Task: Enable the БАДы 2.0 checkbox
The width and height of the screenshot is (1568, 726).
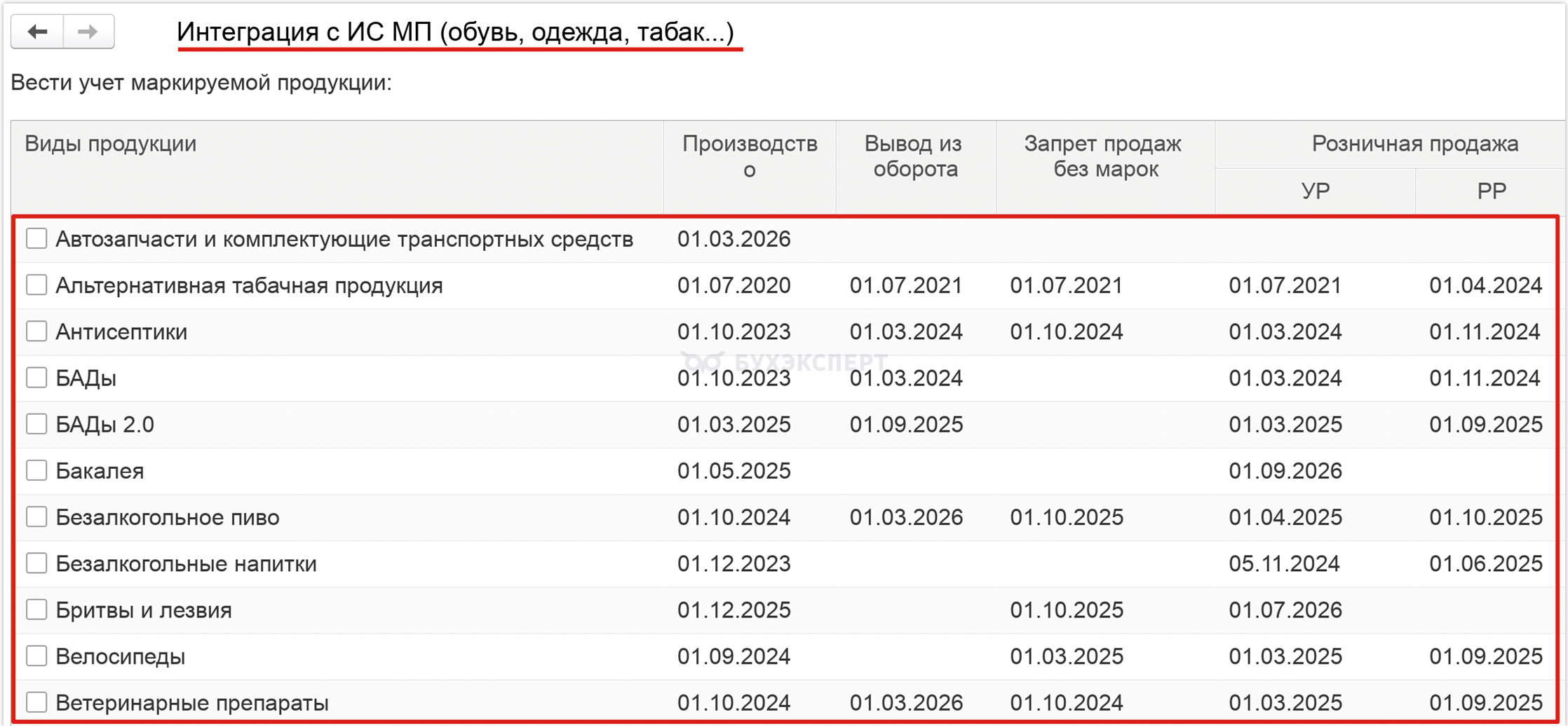Action: click(36, 424)
